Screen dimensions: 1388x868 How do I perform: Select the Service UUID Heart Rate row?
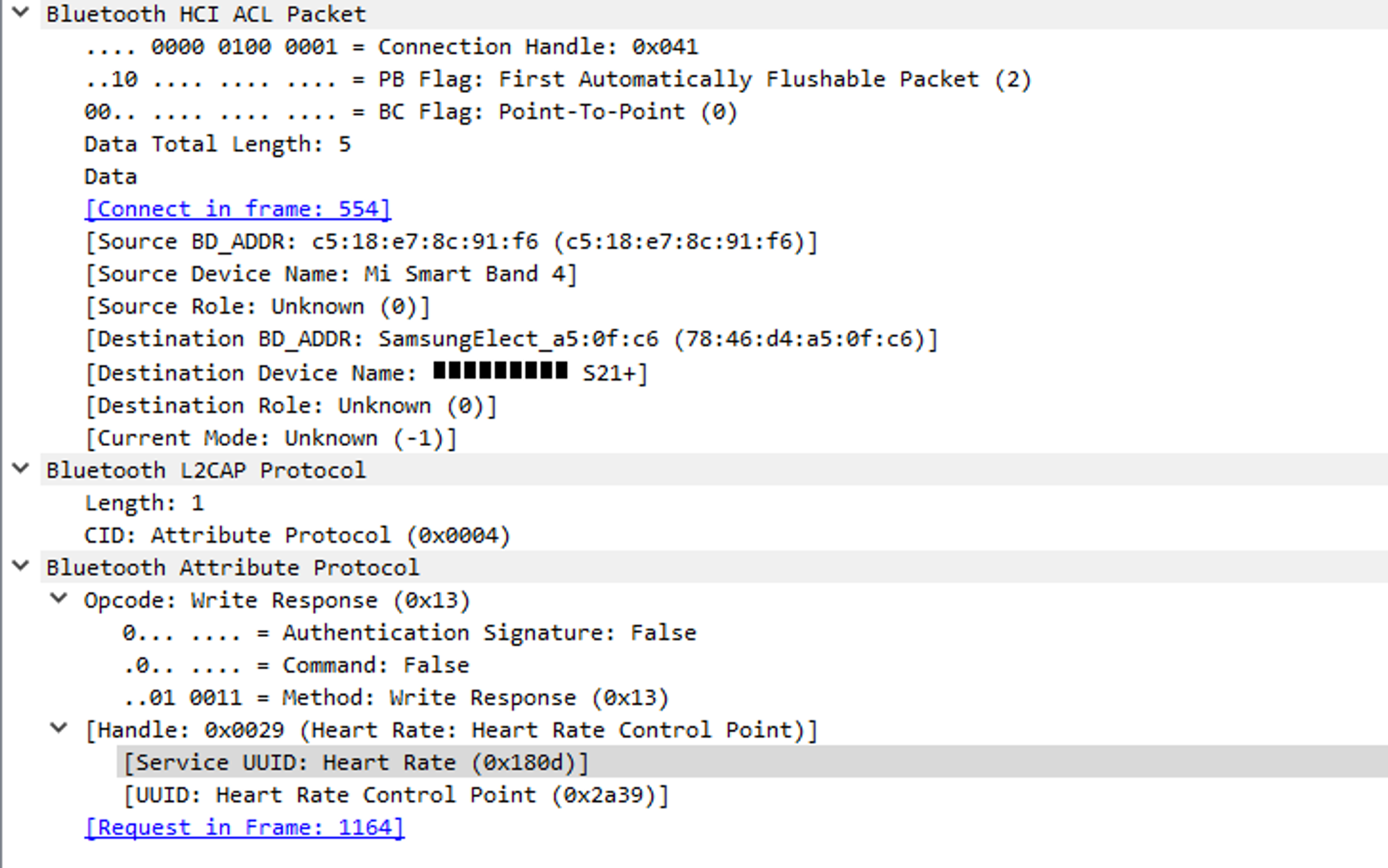(x=752, y=763)
